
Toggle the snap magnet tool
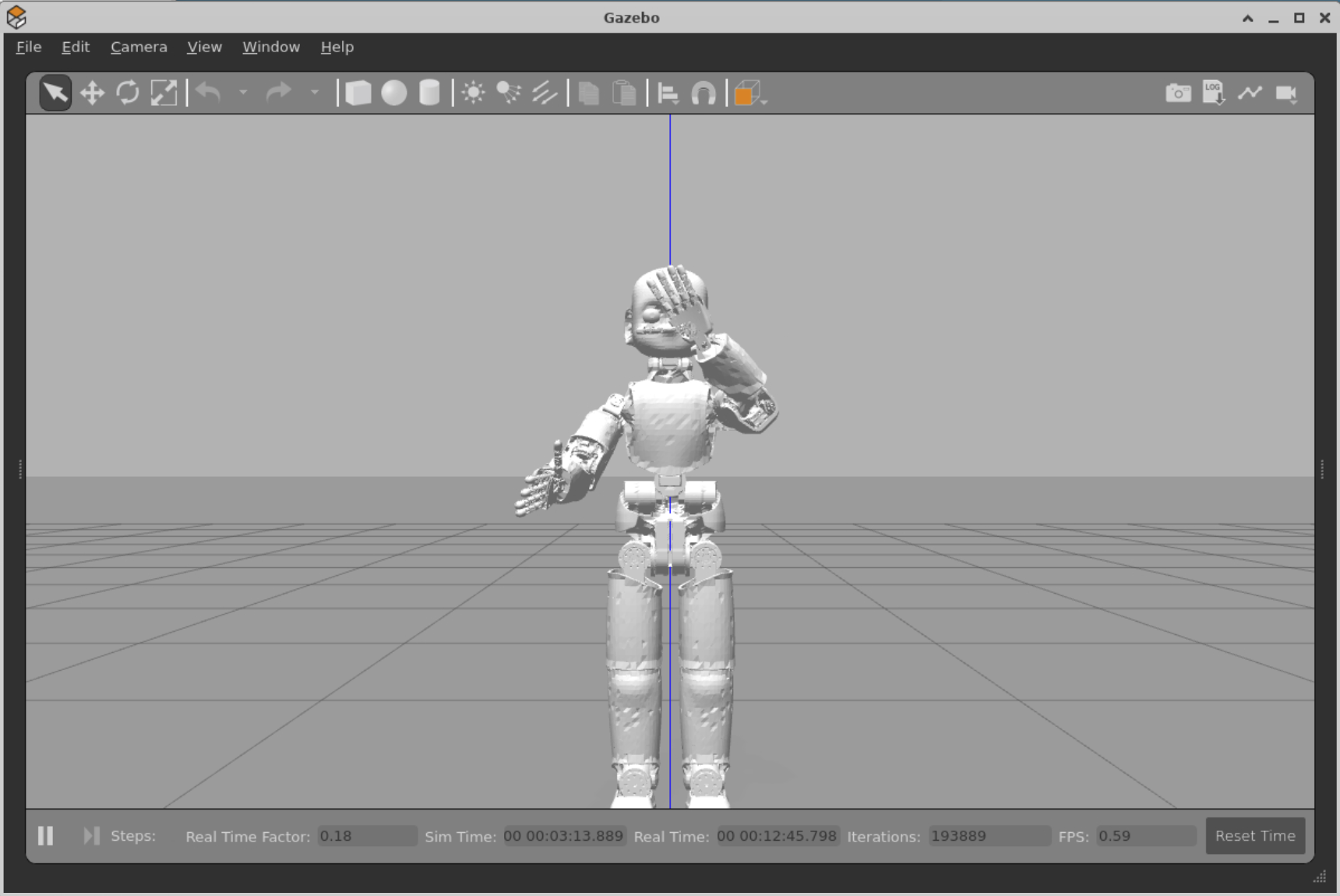click(703, 93)
